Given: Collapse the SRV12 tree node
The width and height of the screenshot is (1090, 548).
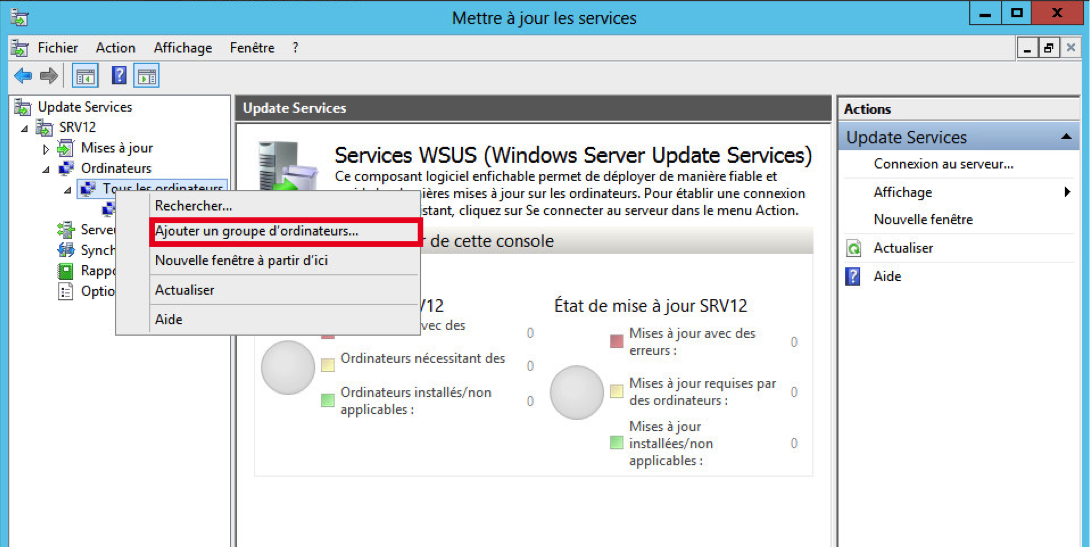Looking at the screenshot, I should 24,129.
